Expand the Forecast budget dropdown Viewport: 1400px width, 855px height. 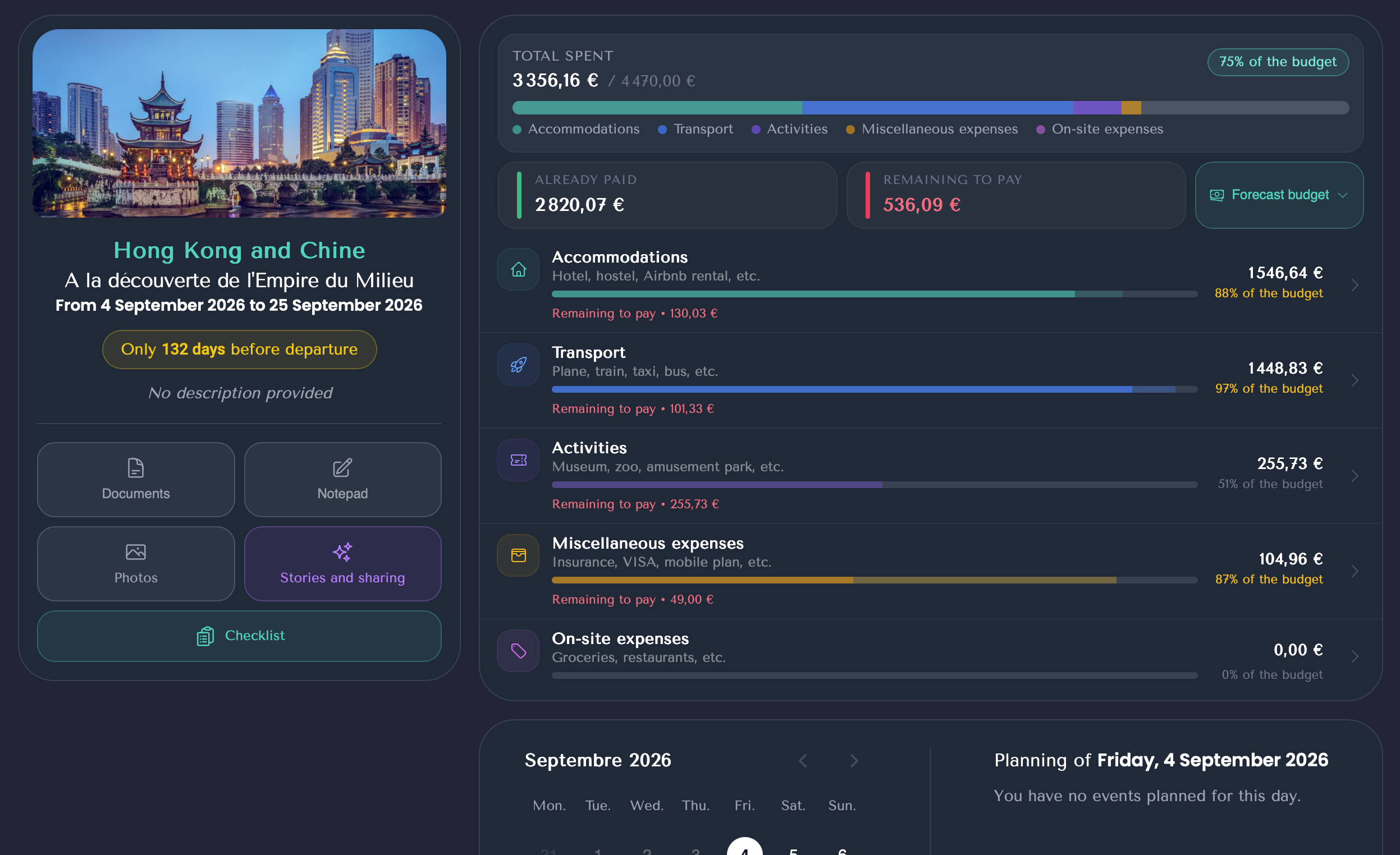(1278, 195)
